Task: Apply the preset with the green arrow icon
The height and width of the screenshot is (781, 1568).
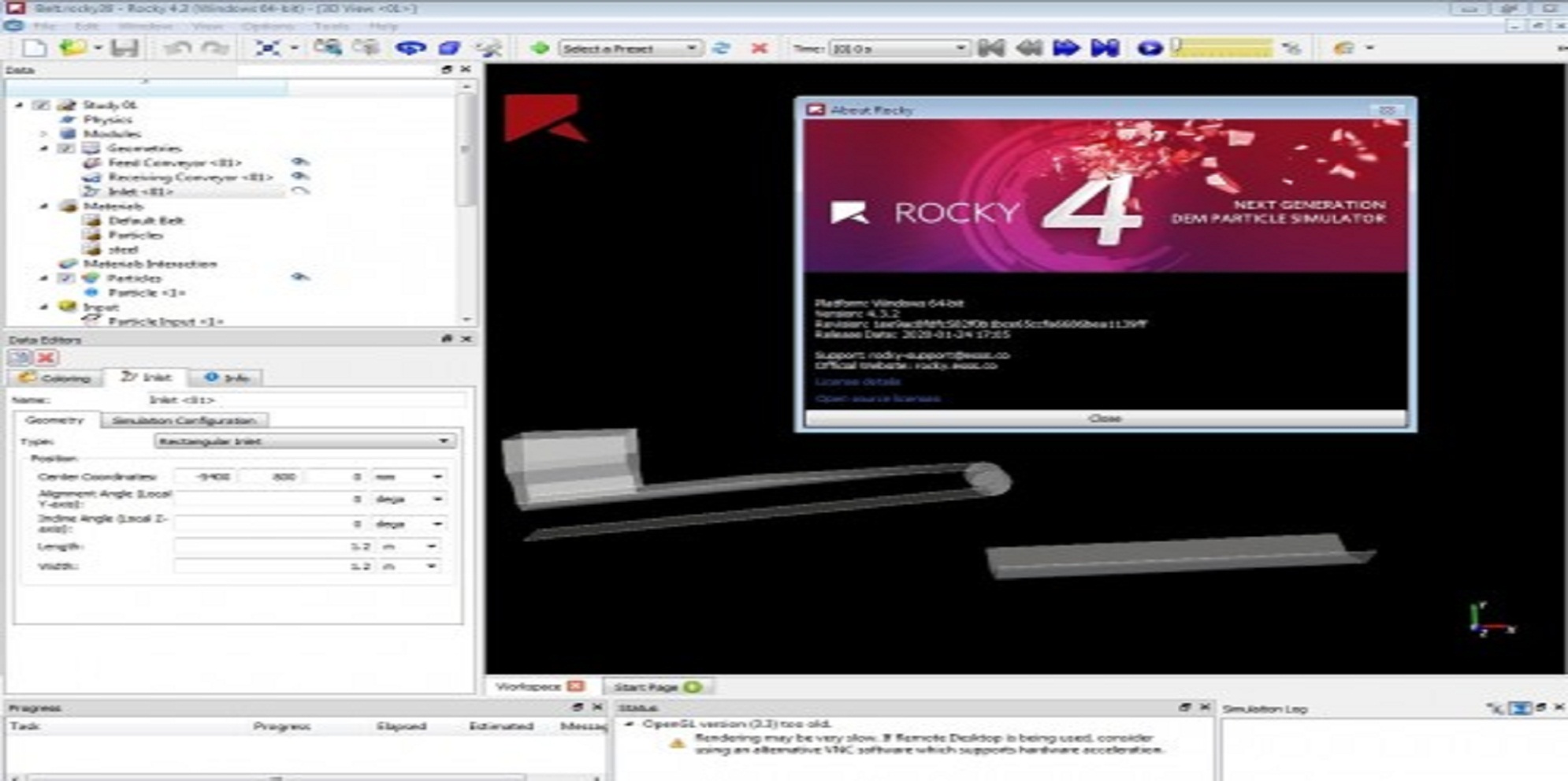Action: (x=540, y=48)
